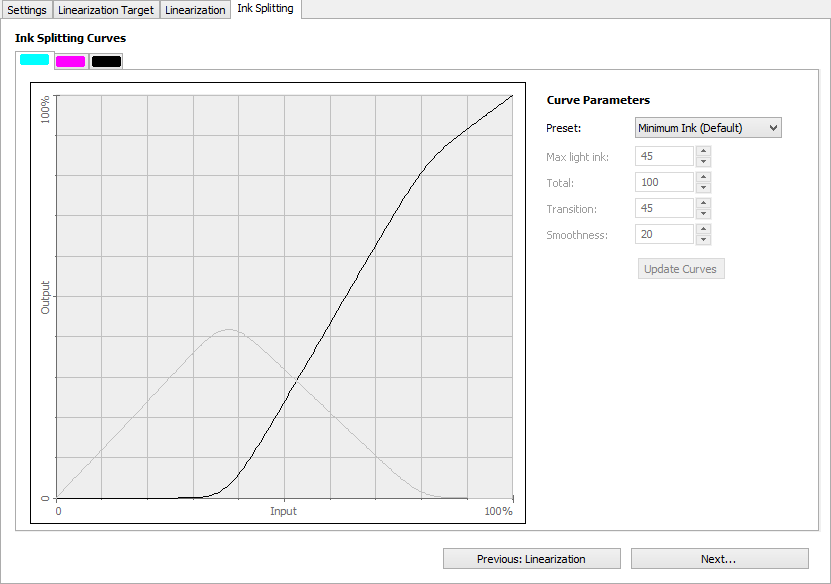Image resolution: width=831 pixels, height=584 pixels.
Task: Select the black ink curve tab
Action: (x=106, y=61)
